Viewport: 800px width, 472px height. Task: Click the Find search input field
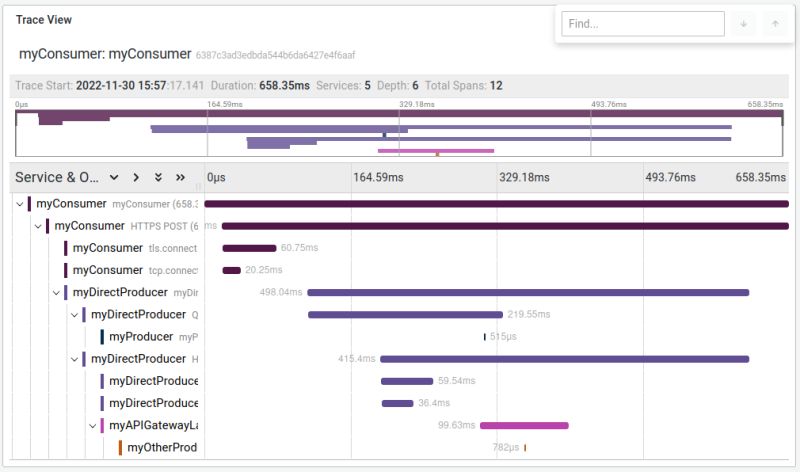[642, 24]
